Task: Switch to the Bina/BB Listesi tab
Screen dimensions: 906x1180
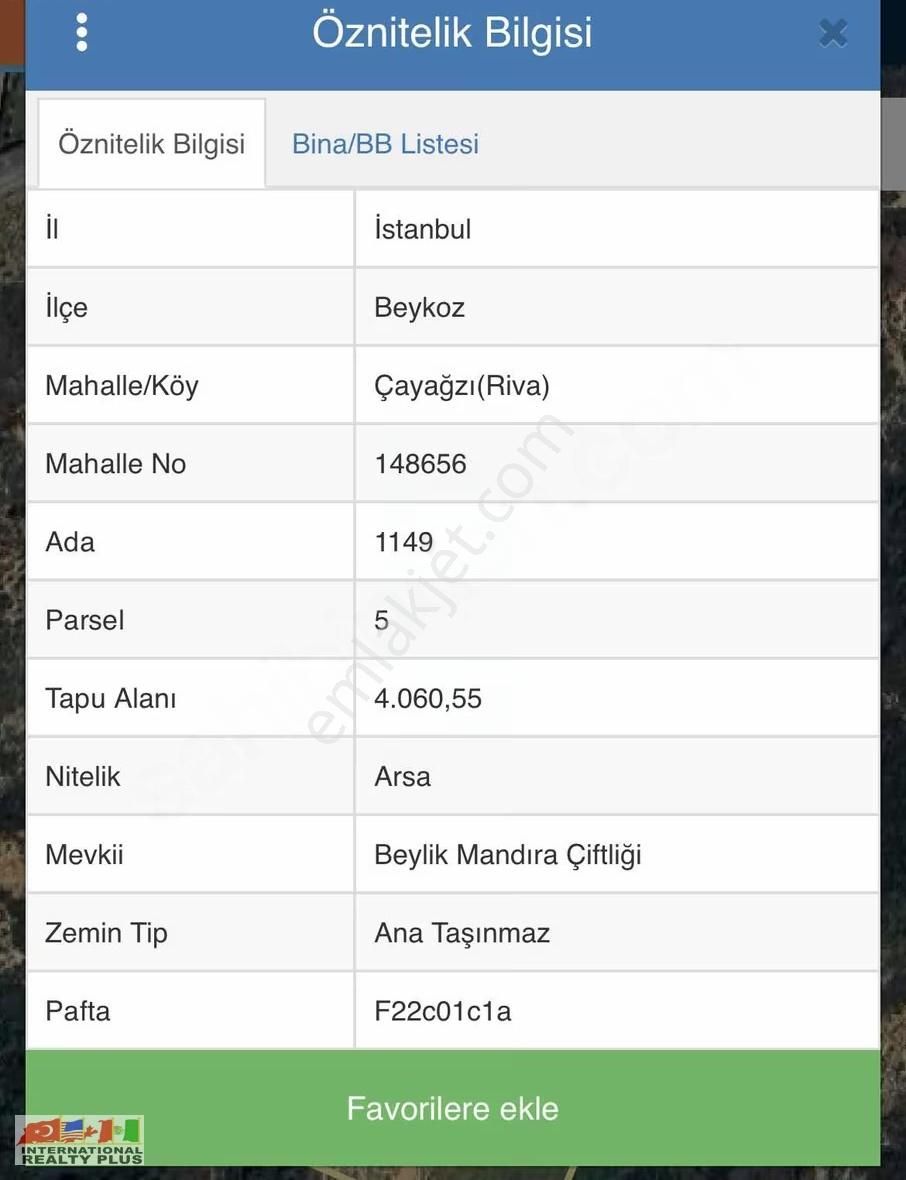Action: pos(385,144)
